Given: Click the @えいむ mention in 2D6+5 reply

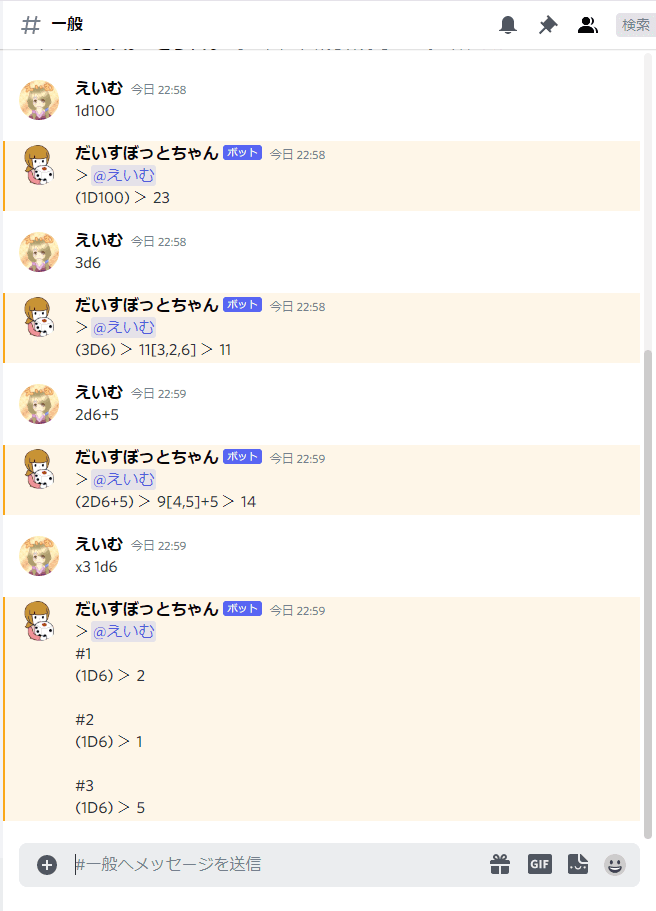Looking at the screenshot, I should point(124,479).
